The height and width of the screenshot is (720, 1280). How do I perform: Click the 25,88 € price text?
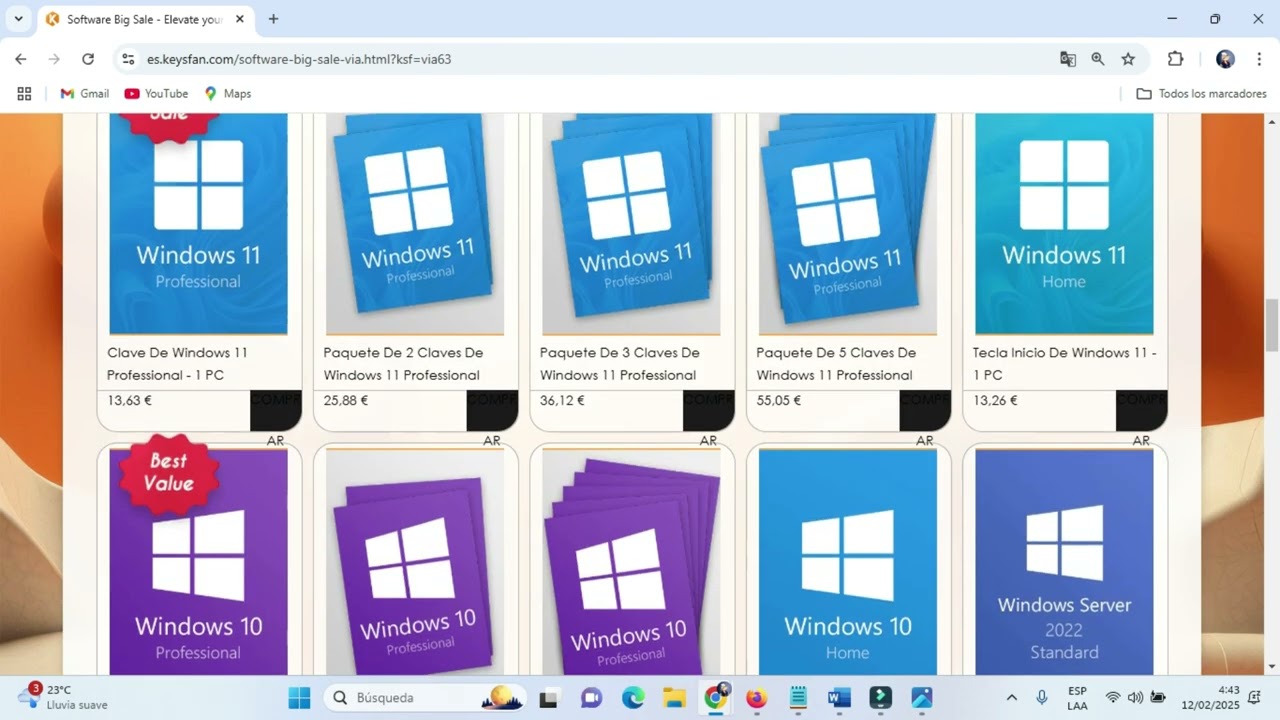[x=346, y=400]
